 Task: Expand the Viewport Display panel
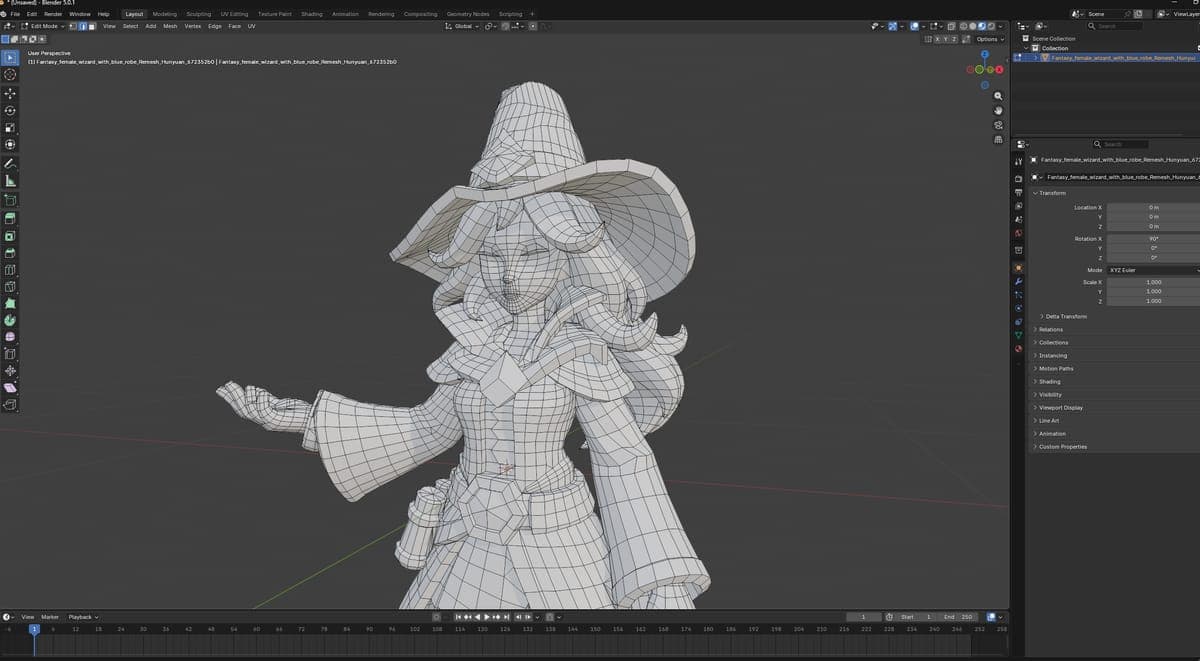click(1060, 407)
